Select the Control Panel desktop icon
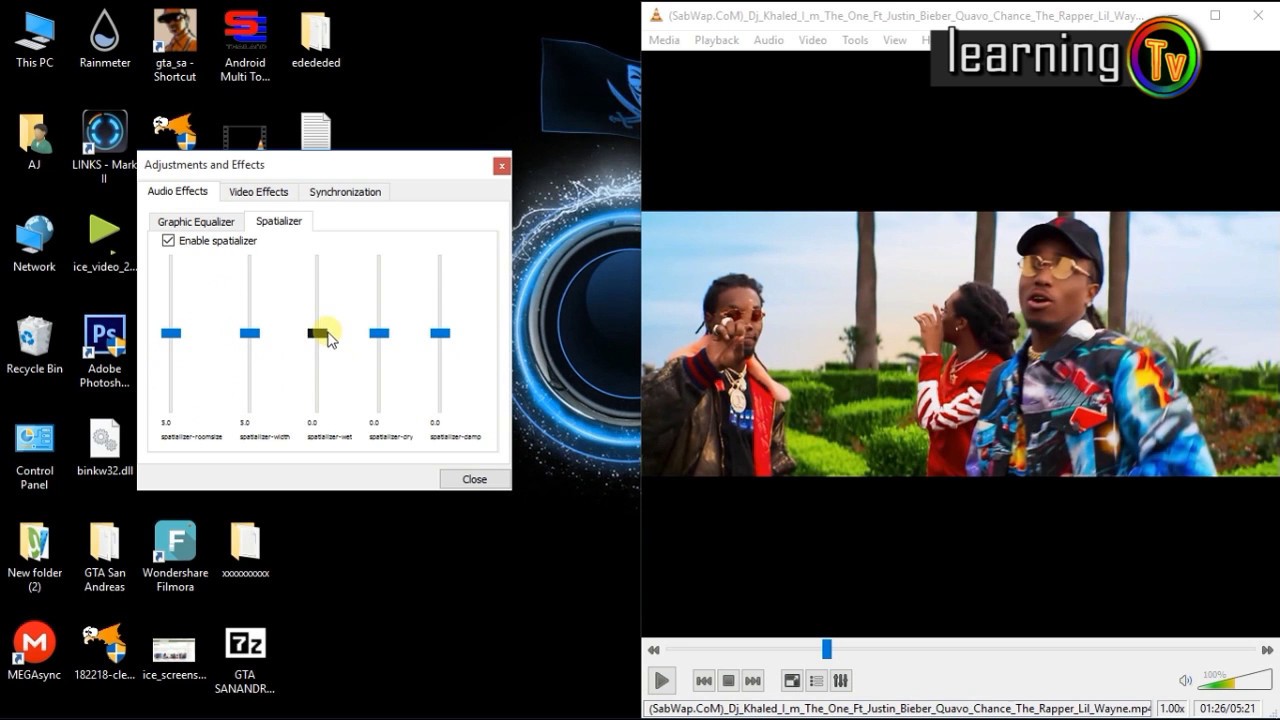 tap(34, 456)
